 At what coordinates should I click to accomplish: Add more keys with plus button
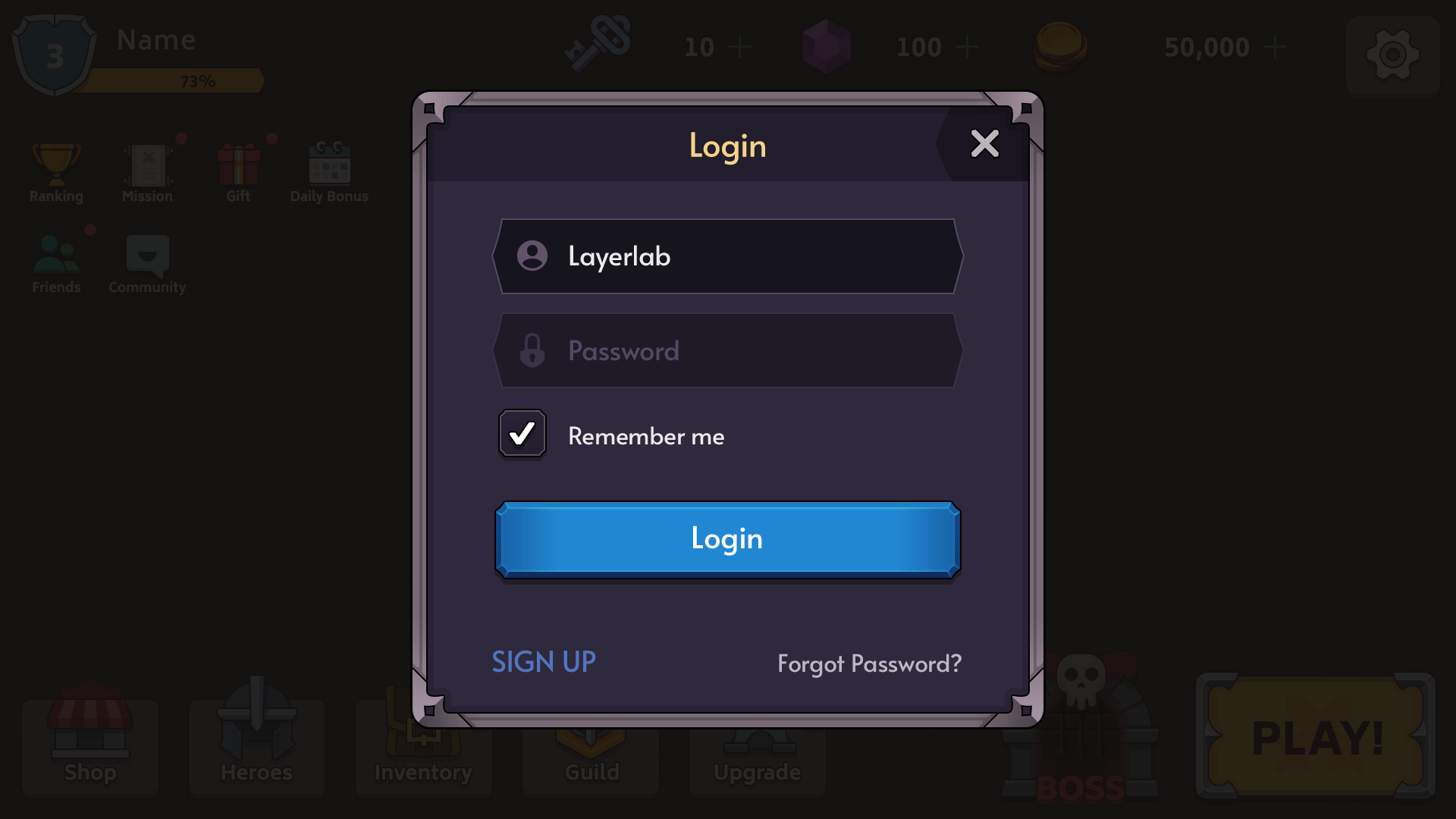point(739,47)
